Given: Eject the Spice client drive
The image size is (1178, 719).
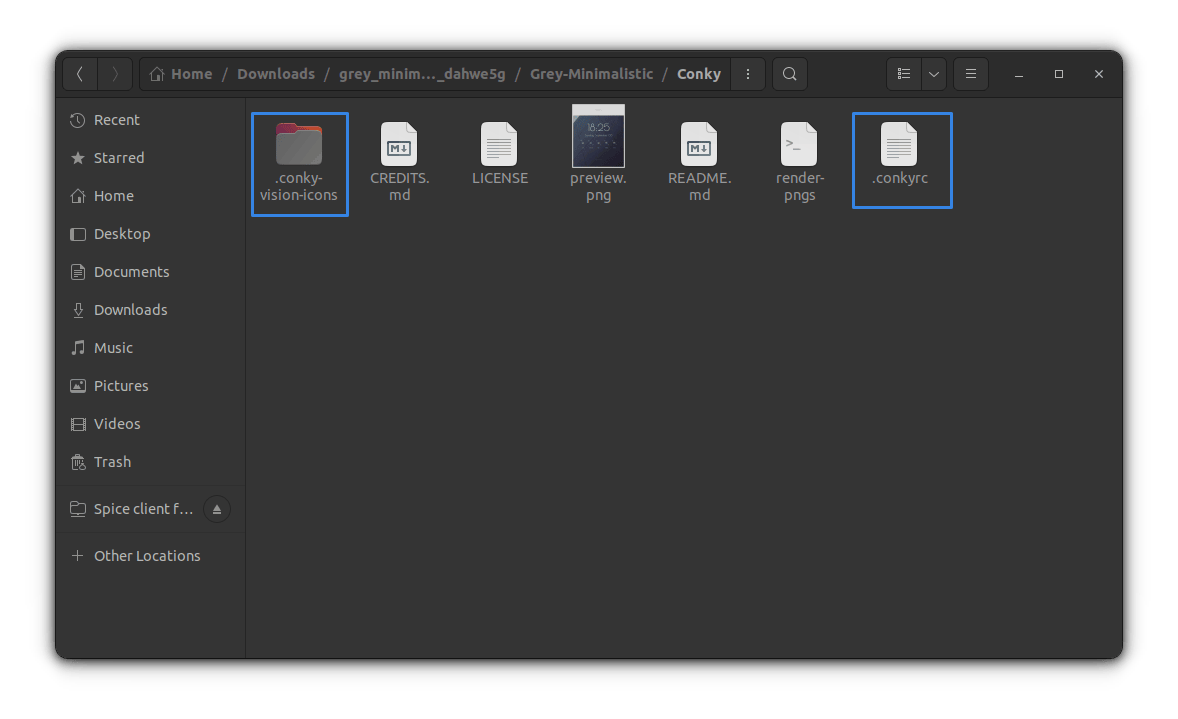Looking at the screenshot, I should pyautogui.click(x=217, y=509).
